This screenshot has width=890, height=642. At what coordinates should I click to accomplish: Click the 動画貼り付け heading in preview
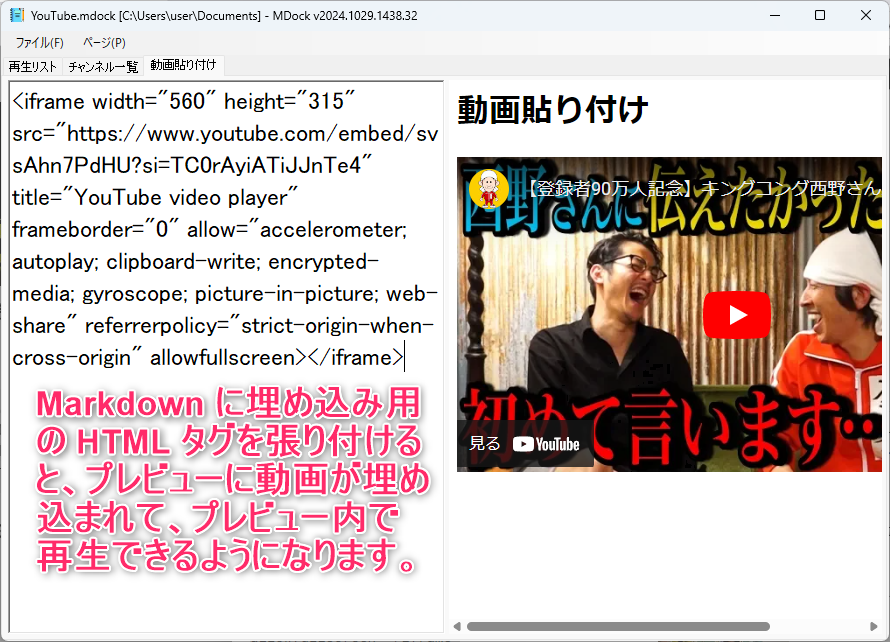click(x=552, y=109)
